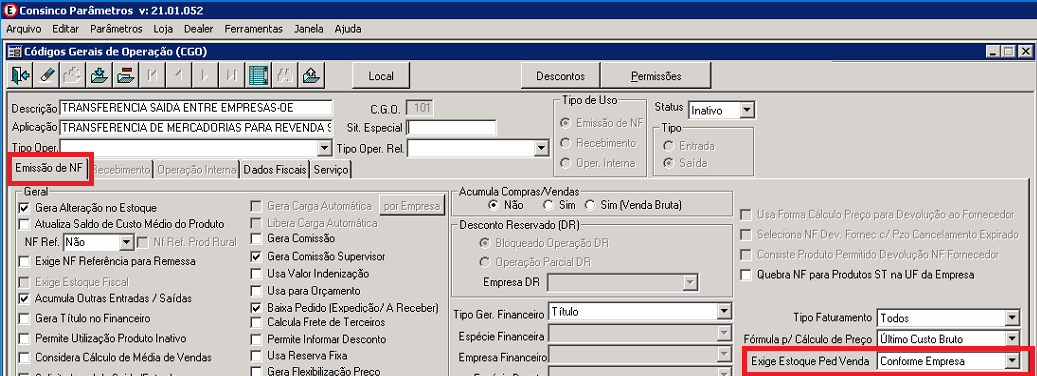
Task: Click the folder with up arrow icon
Action: coord(311,75)
